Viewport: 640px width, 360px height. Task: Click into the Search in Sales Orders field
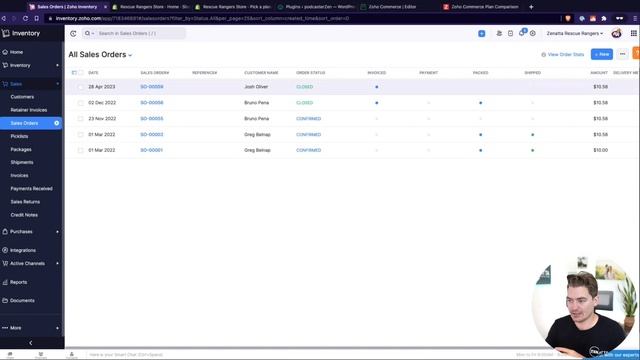pos(141,33)
